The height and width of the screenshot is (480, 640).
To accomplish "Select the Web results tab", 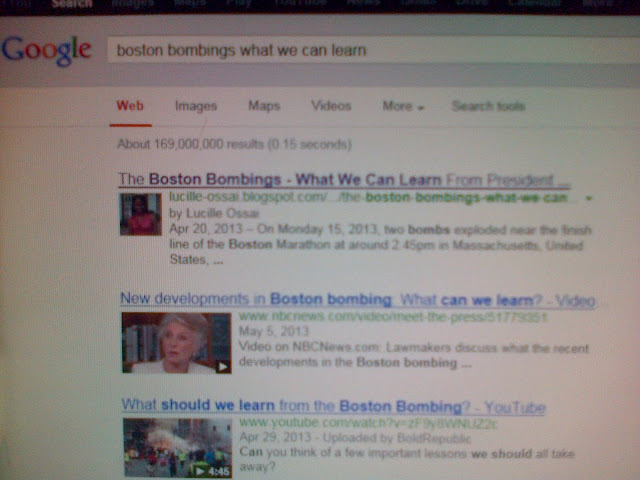I will 130,106.
